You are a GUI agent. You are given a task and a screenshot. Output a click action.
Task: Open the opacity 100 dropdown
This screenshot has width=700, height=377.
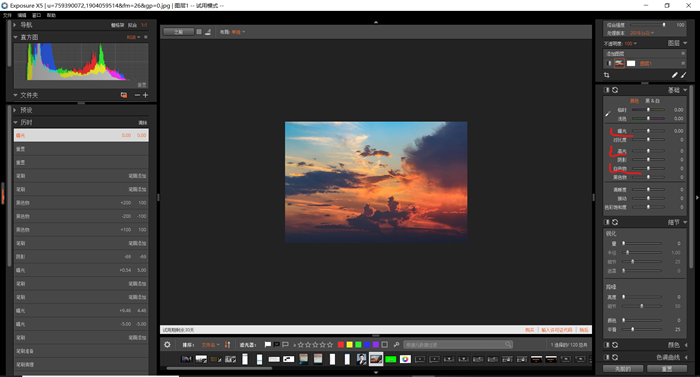(630, 43)
